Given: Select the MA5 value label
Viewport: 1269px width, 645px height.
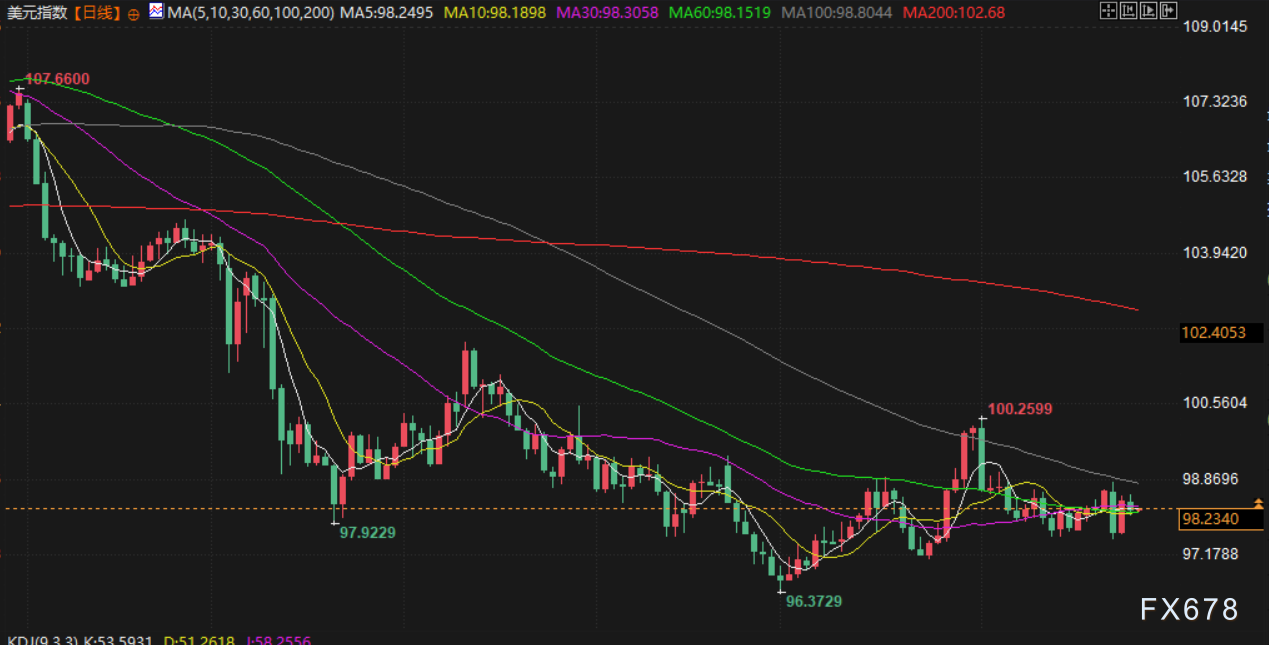Looking at the screenshot, I should pyautogui.click(x=388, y=13).
